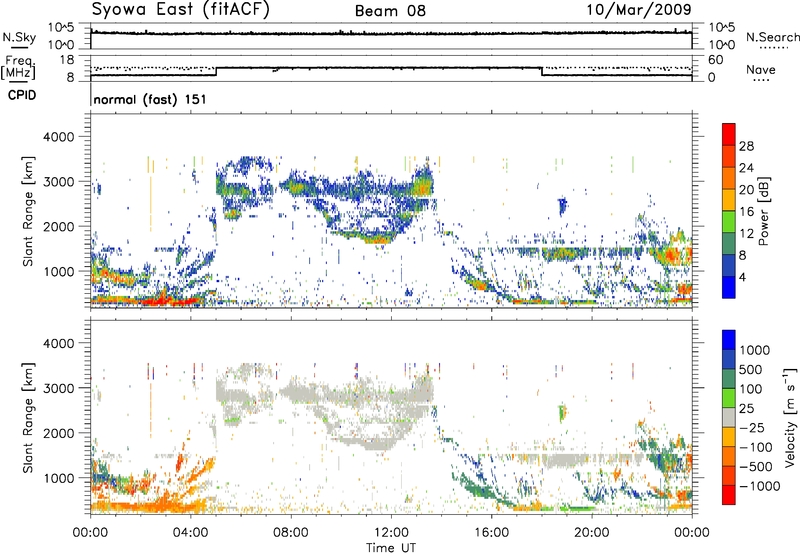This screenshot has height=554, width=800.
Task: Click the '4000' tick of power panel
Action: [x=58, y=137]
